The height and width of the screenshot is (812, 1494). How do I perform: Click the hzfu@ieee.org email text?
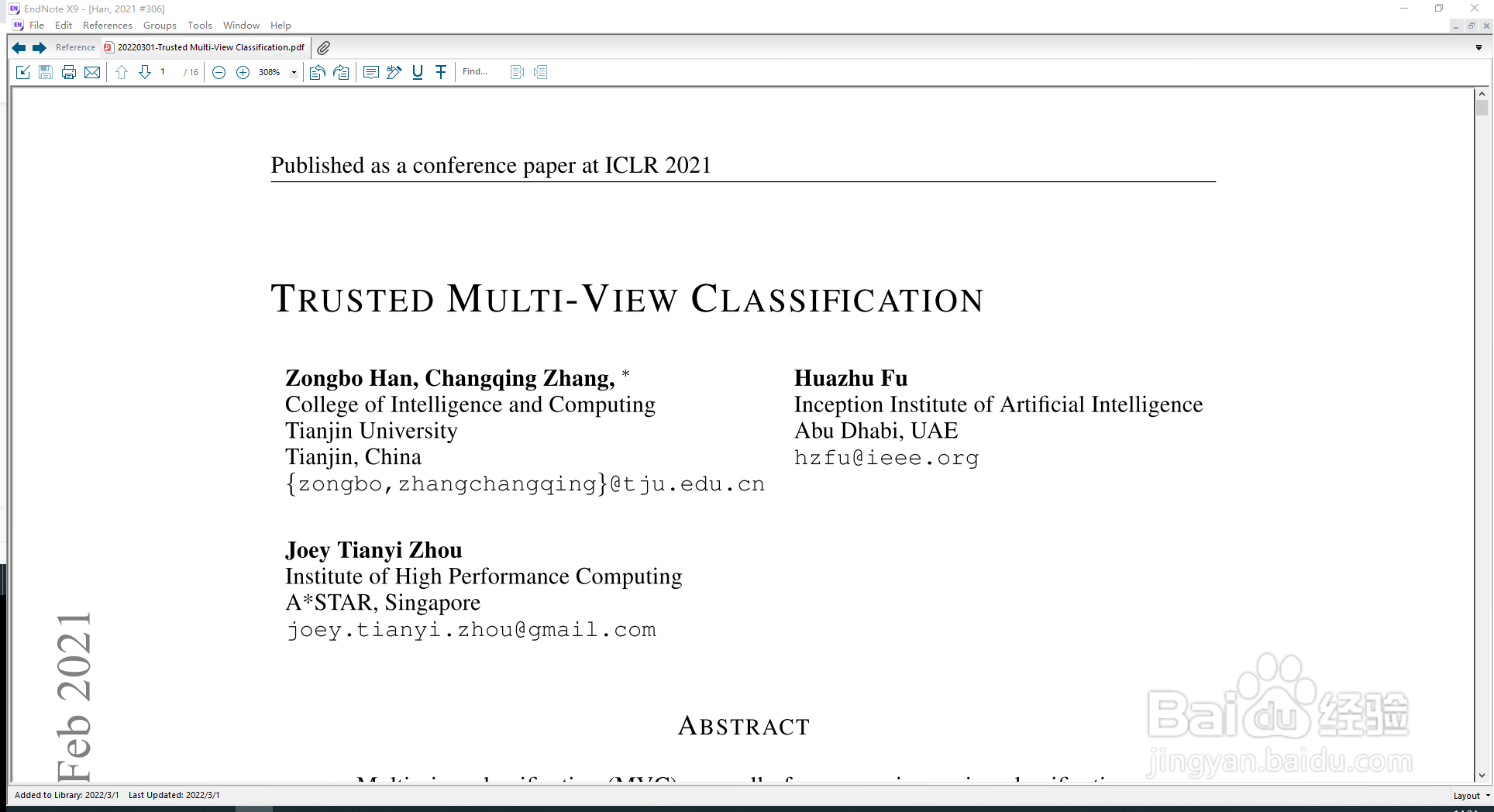[886, 458]
